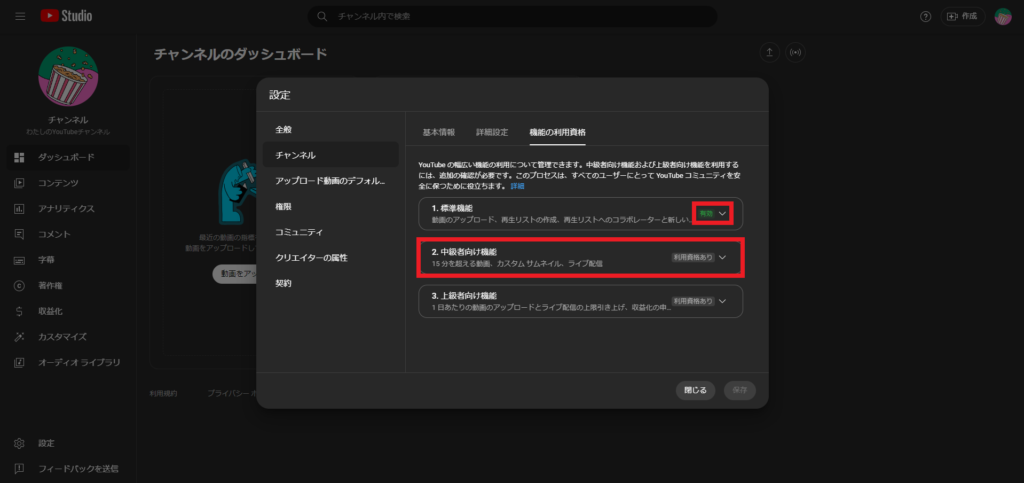Open the hamburger navigation menu
Screen dimensions: 1024x483
20,16
